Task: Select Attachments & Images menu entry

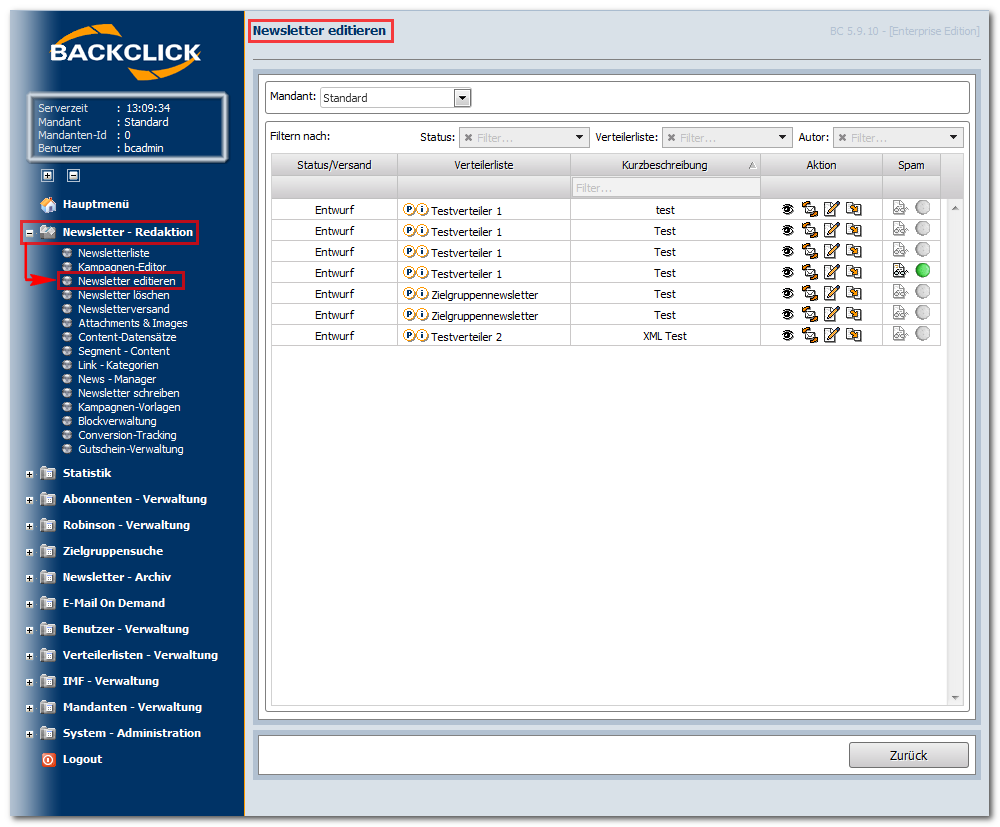Action: (x=133, y=323)
